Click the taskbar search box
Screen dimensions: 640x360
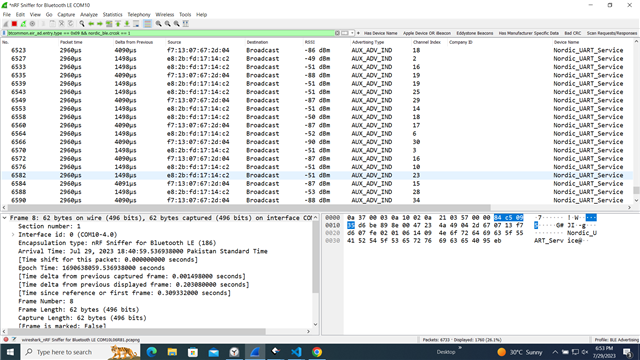coord(80,352)
